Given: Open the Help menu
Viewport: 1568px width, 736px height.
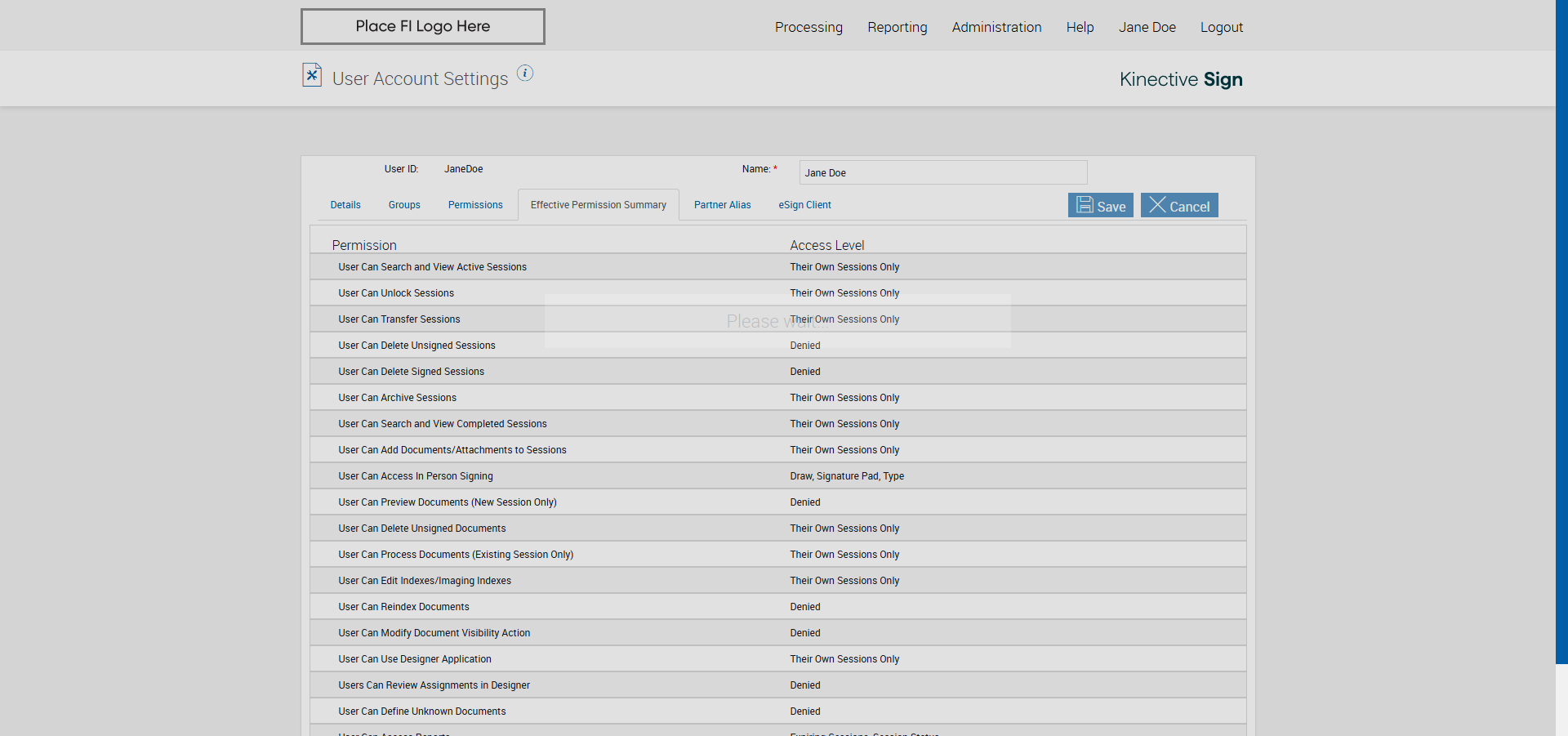Looking at the screenshot, I should tap(1080, 27).
